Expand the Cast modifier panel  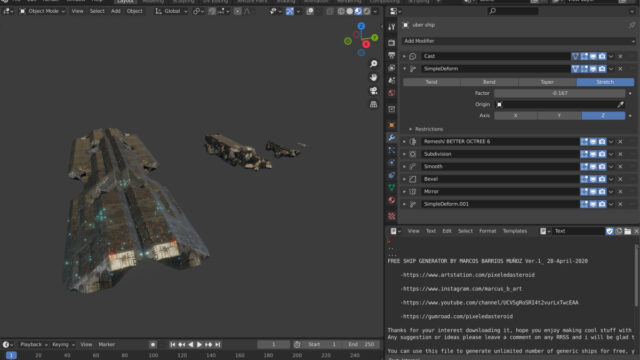(404, 56)
